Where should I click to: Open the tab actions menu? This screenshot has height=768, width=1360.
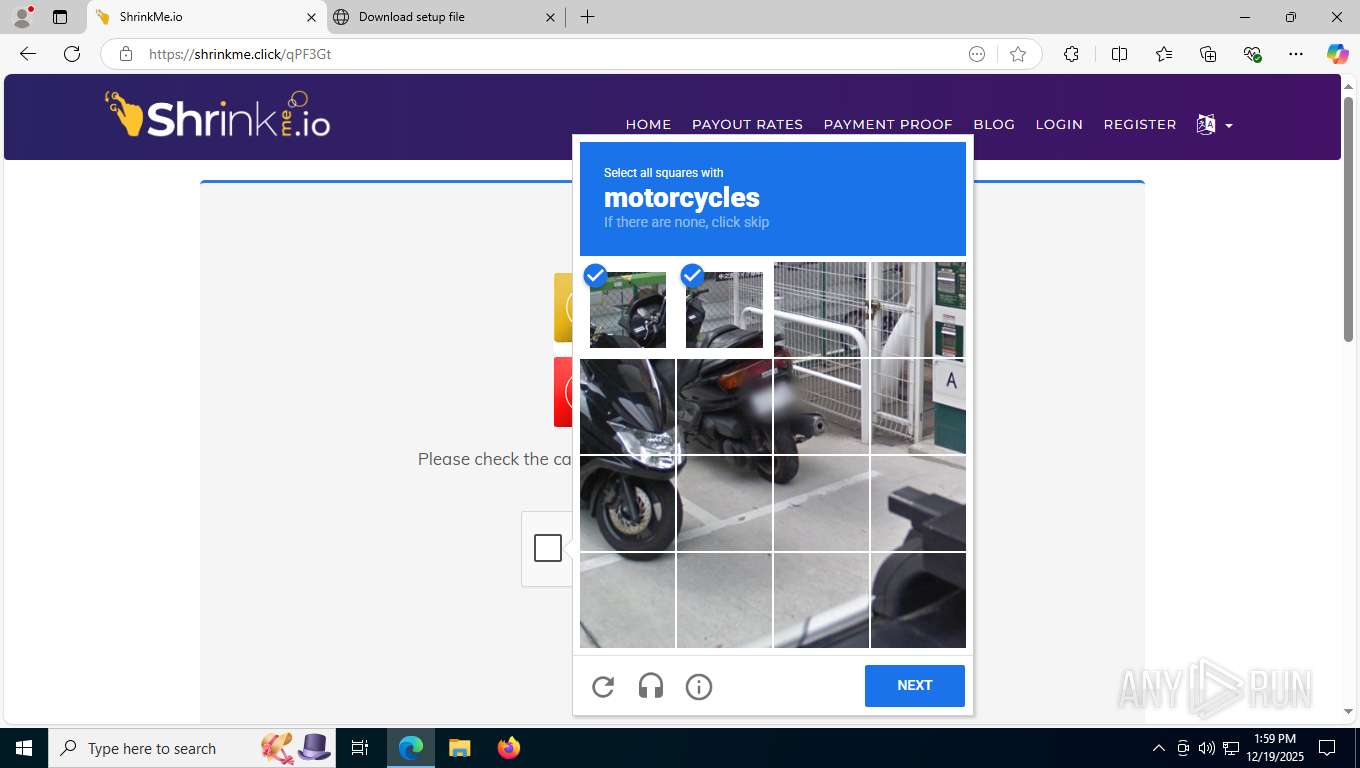[60, 17]
